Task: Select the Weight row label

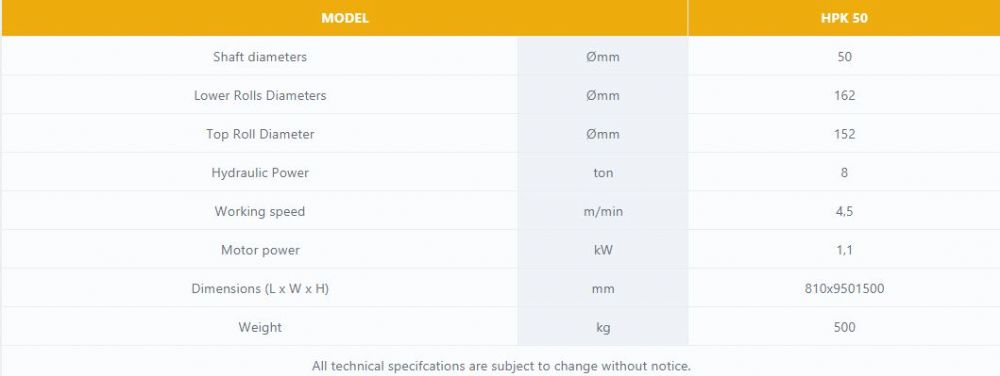Action: (260, 328)
